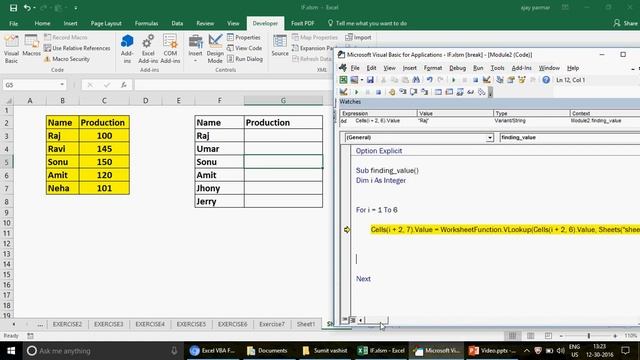
Task: Stop execution with Debug toolbar Reset icon
Action: tap(378, 92)
